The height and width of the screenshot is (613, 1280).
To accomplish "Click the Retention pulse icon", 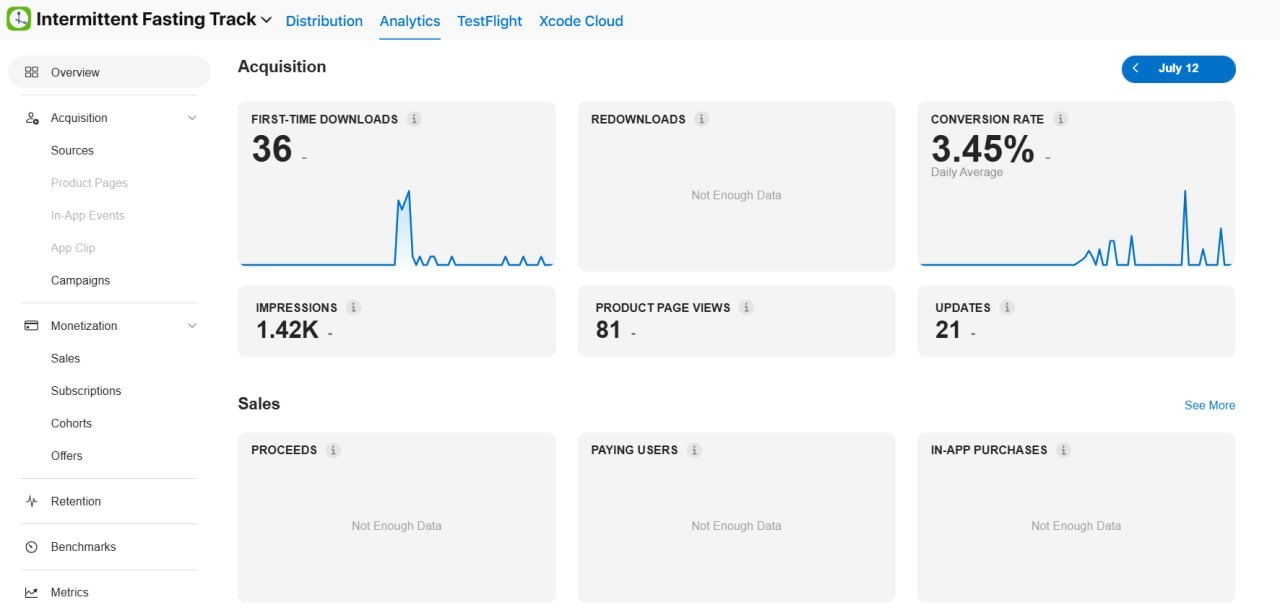I will pos(32,501).
